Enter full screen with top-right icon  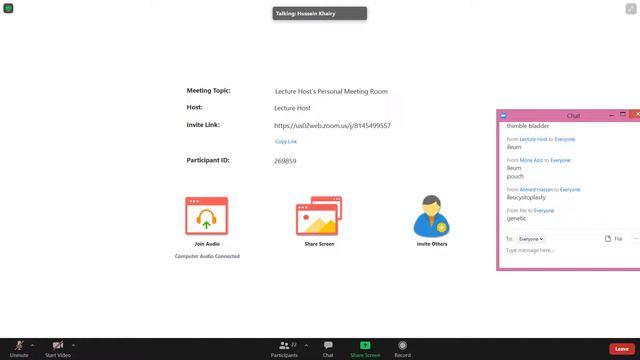(631, 9)
